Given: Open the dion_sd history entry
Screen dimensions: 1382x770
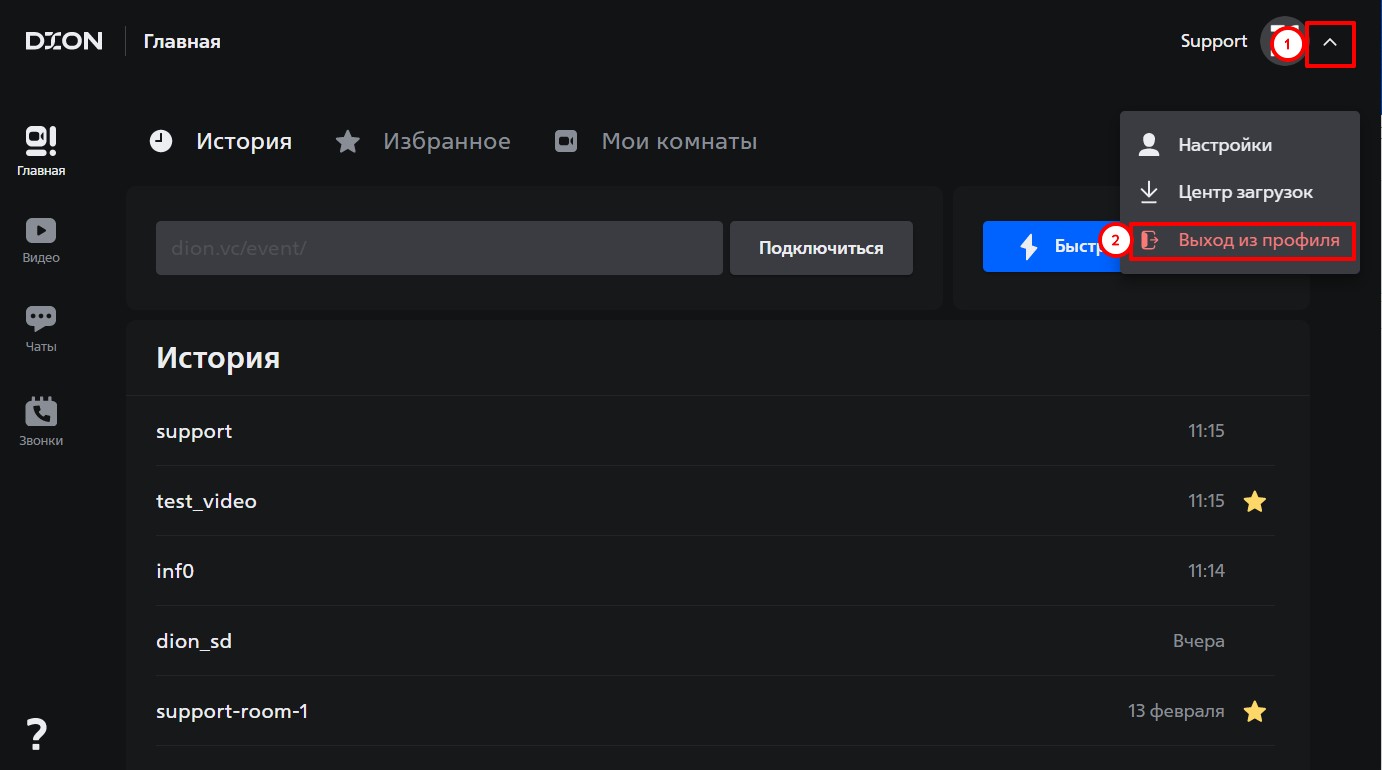Looking at the screenshot, I should point(715,641).
